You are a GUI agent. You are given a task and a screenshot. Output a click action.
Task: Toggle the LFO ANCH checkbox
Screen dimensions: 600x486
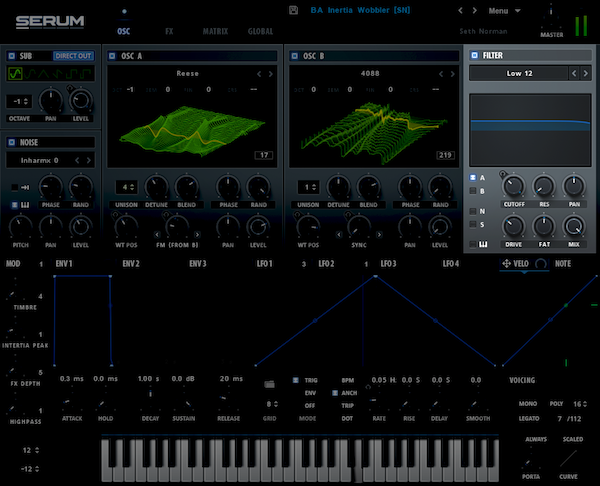pos(335,393)
